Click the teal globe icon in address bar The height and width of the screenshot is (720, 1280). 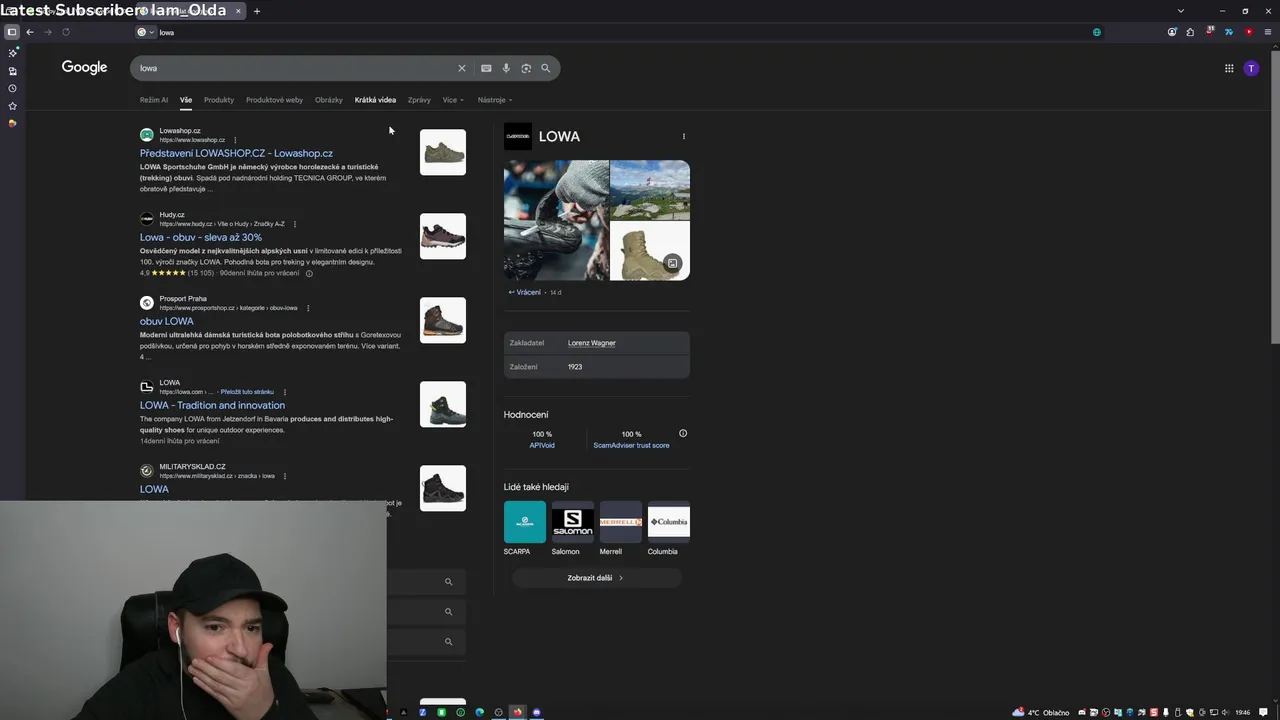pos(1097,32)
